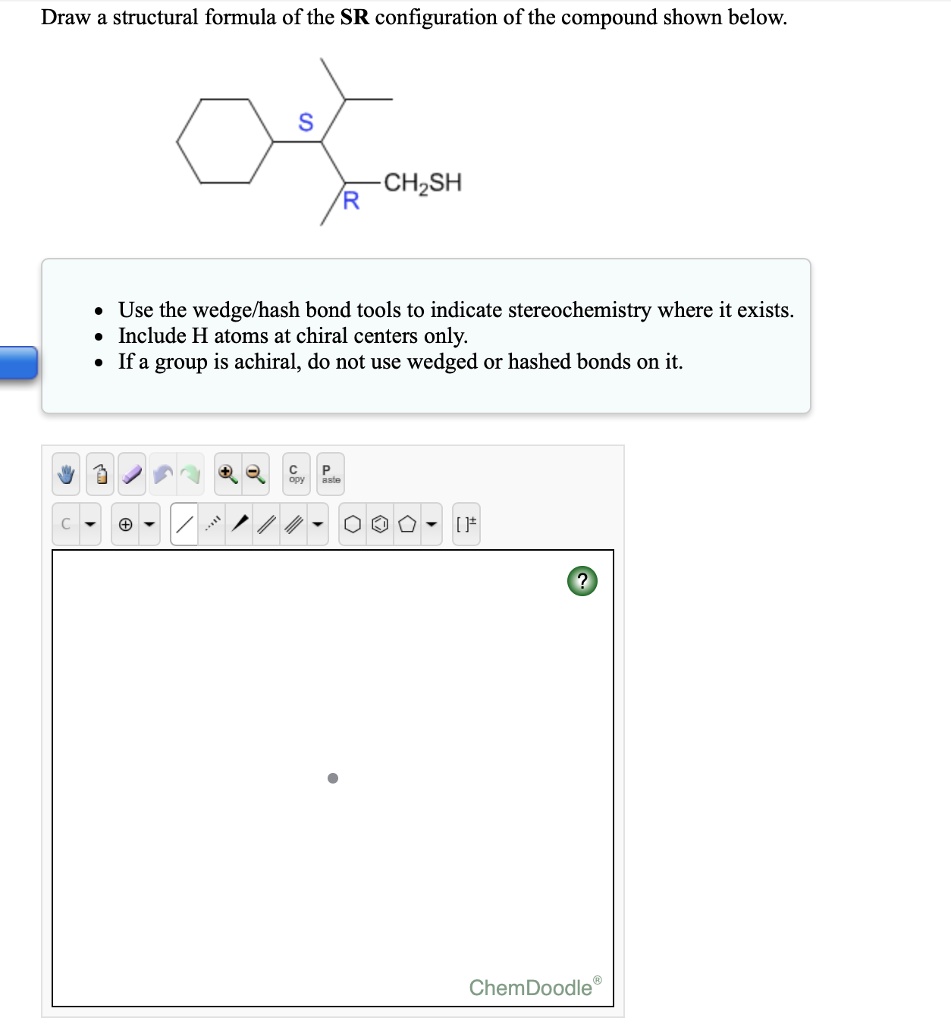The image size is (951, 1024).
Task: Select the hashed bond tool
Action: (211, 523)
